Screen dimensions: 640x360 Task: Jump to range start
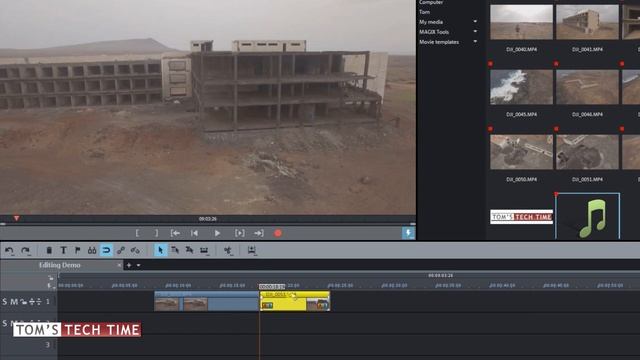(x=175, y=233)
